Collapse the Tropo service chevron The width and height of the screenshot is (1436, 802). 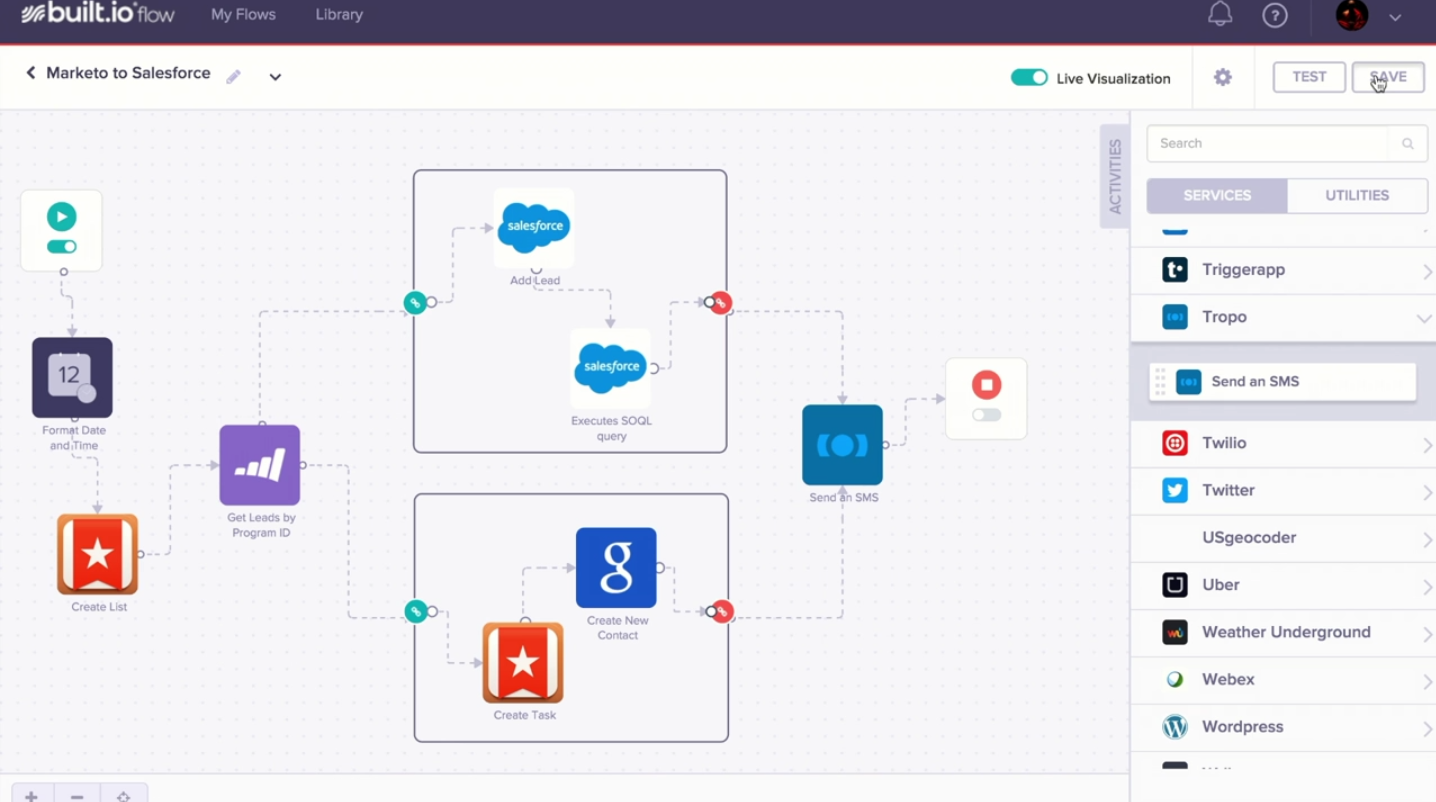pos(1424,318)
